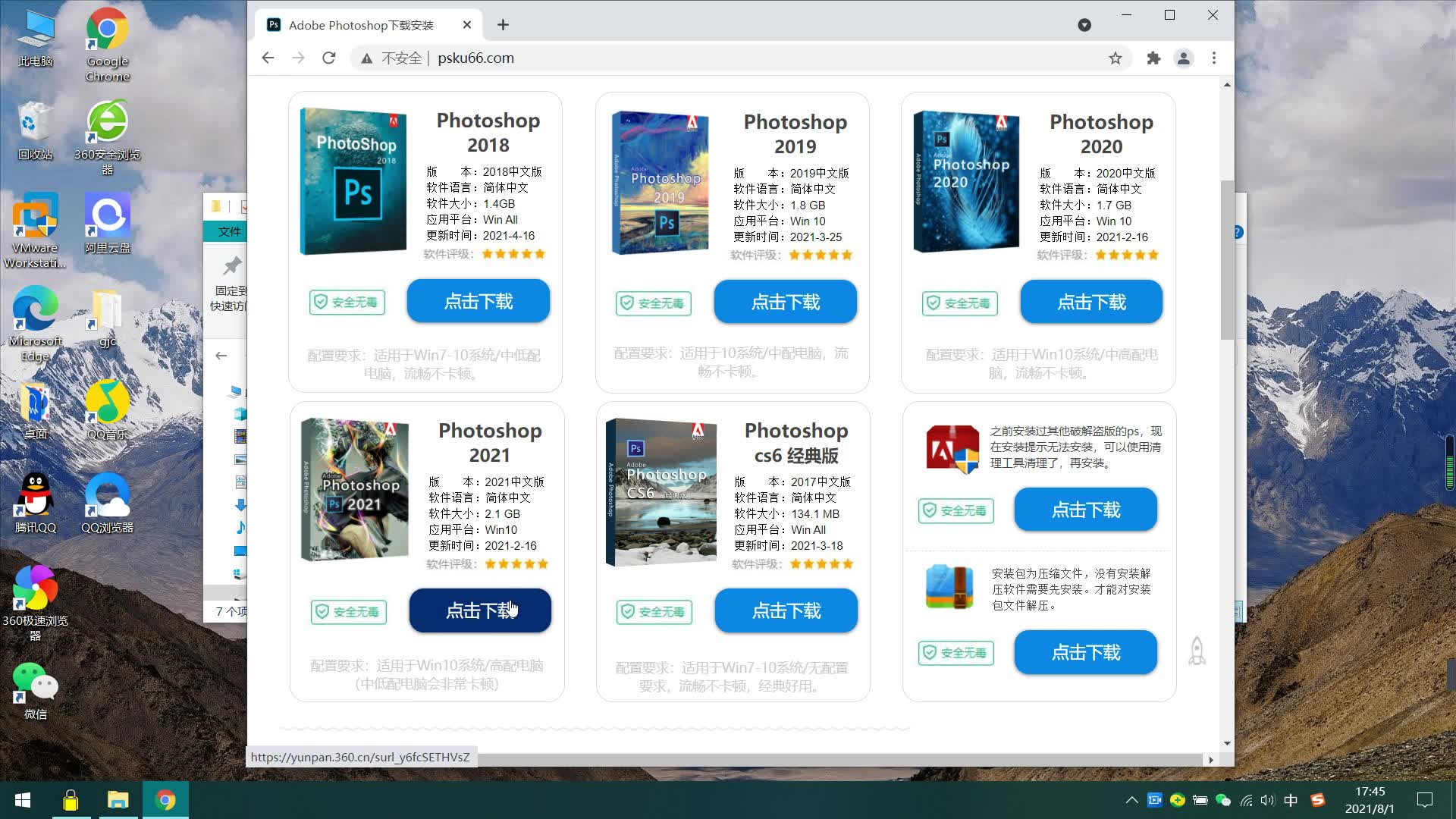The height and width of the screenshot is (819, 1456).
Task: Open WeChat desktop shortcut
Action: [36, 690]
